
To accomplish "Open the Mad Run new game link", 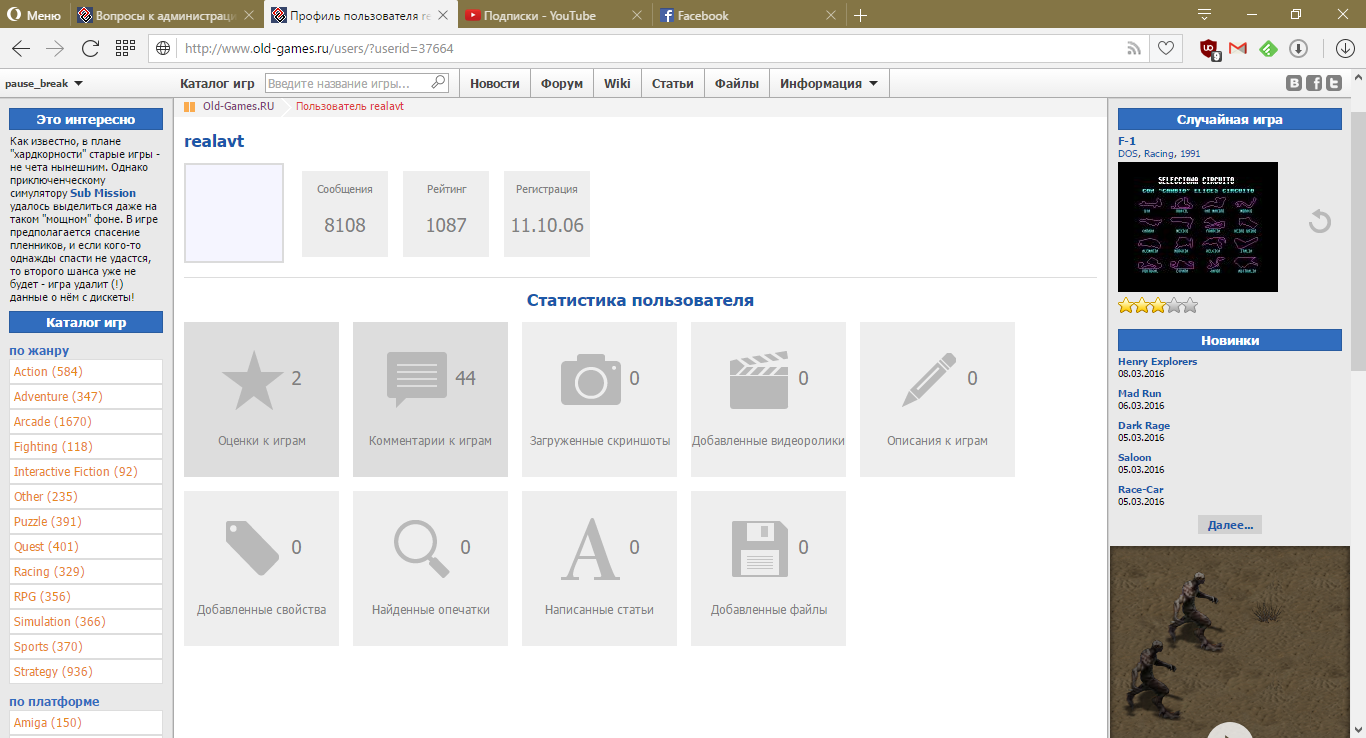I will (1140, 394).
